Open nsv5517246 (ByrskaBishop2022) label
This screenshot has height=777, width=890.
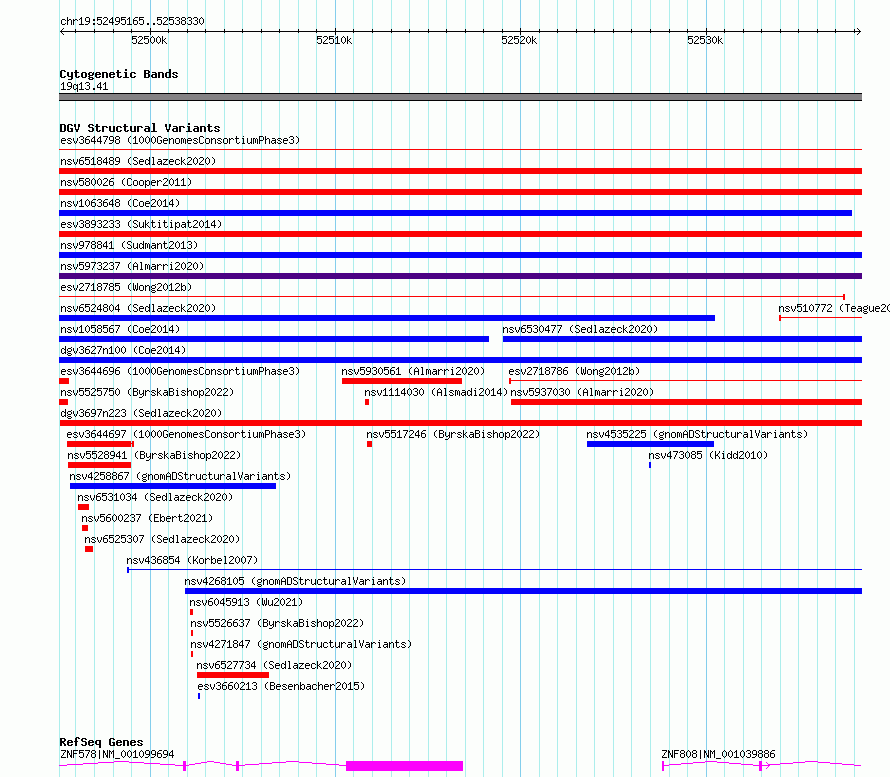point(453,434)
